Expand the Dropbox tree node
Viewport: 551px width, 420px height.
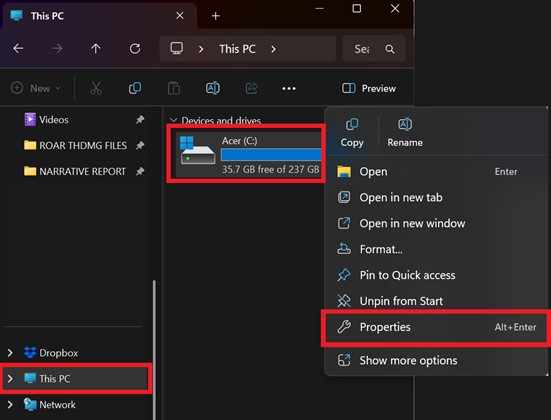pyautogui.click(x=10, y=353)
